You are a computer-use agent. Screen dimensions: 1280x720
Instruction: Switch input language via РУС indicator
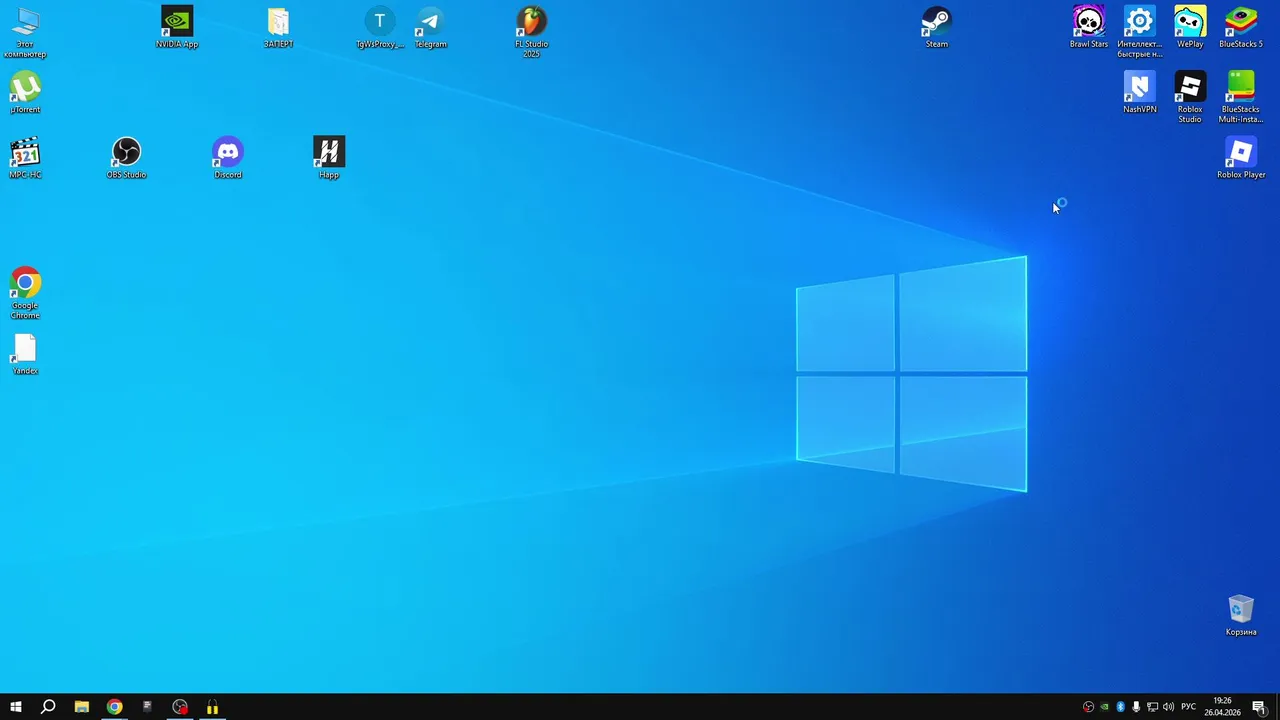point(1188,707)
